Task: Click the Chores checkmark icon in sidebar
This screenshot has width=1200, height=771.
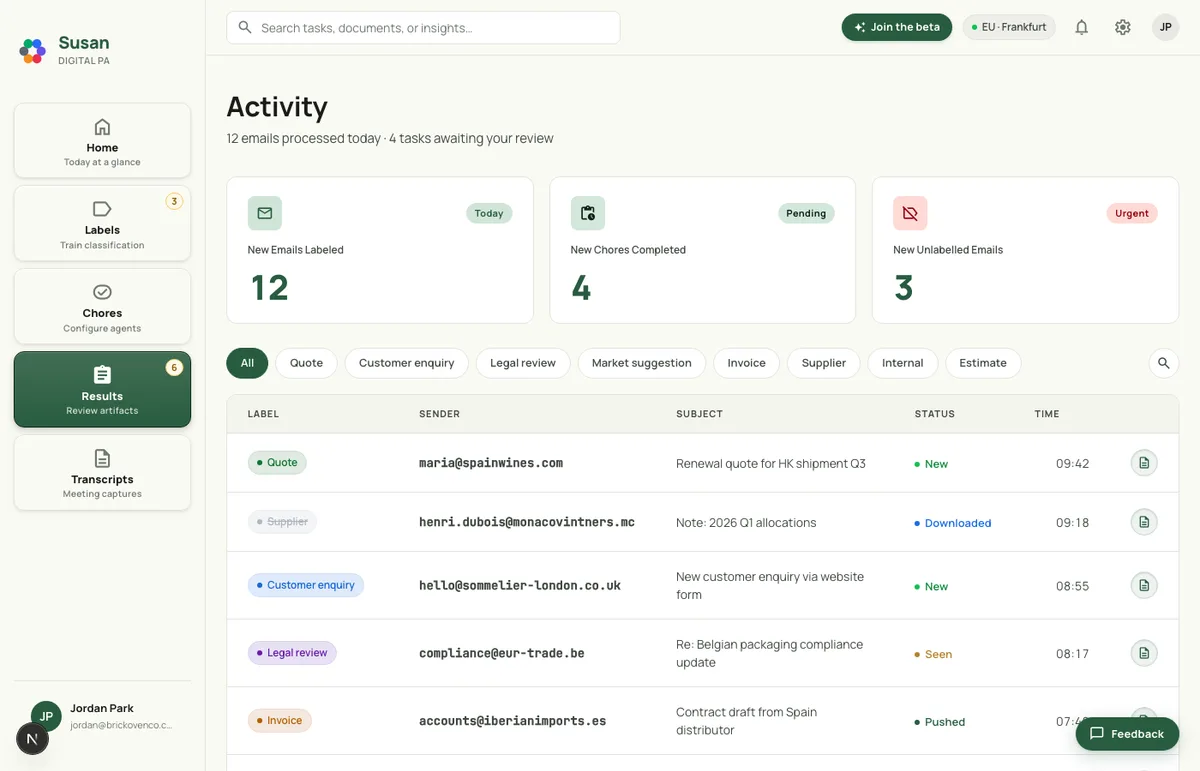Action: [x=102, y=292]
